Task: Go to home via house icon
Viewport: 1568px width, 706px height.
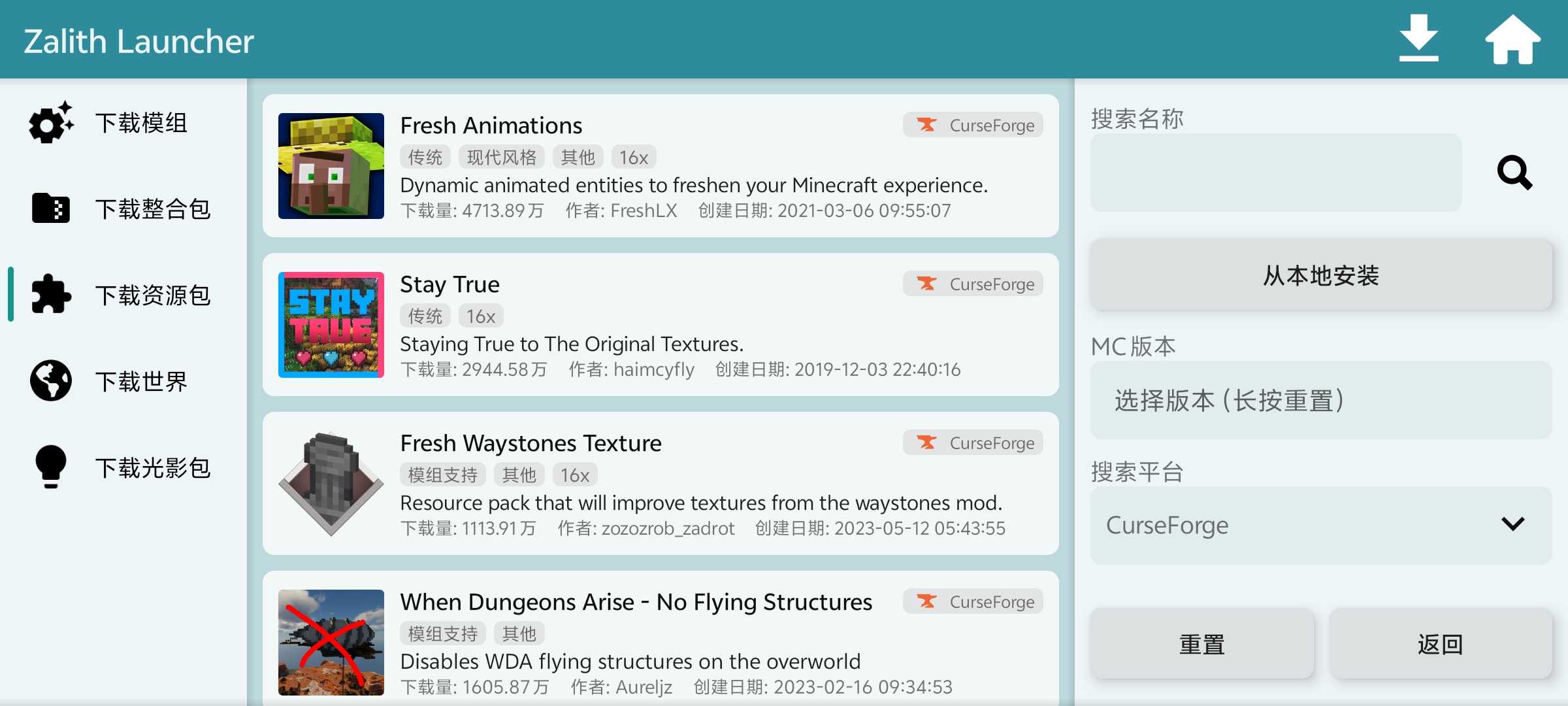Action: point(1512,39)
